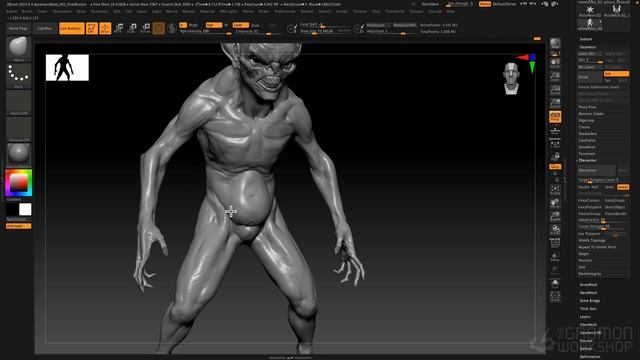Screen dimensions: 640x360
Task: Click the Actual size icon
Action: coord(555,90)
